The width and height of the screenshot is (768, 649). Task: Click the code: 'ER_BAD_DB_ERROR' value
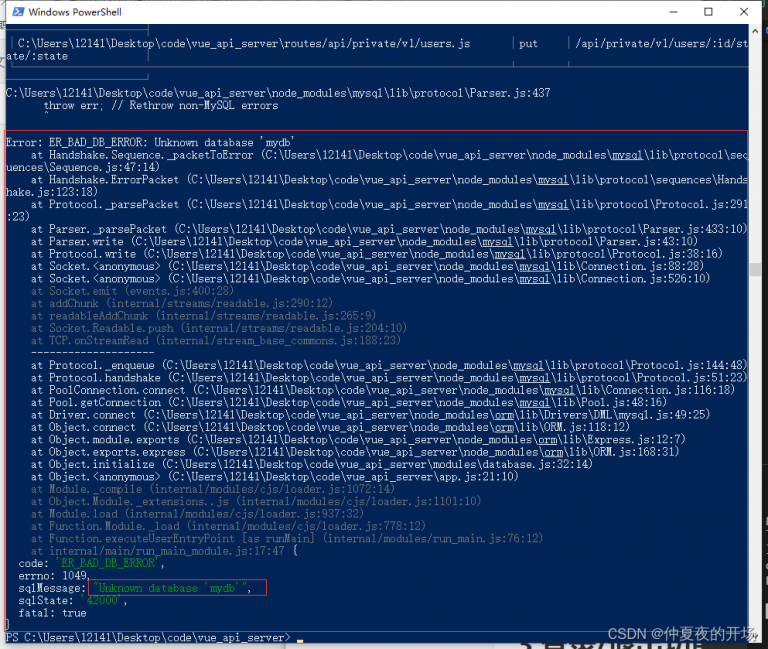108,563
